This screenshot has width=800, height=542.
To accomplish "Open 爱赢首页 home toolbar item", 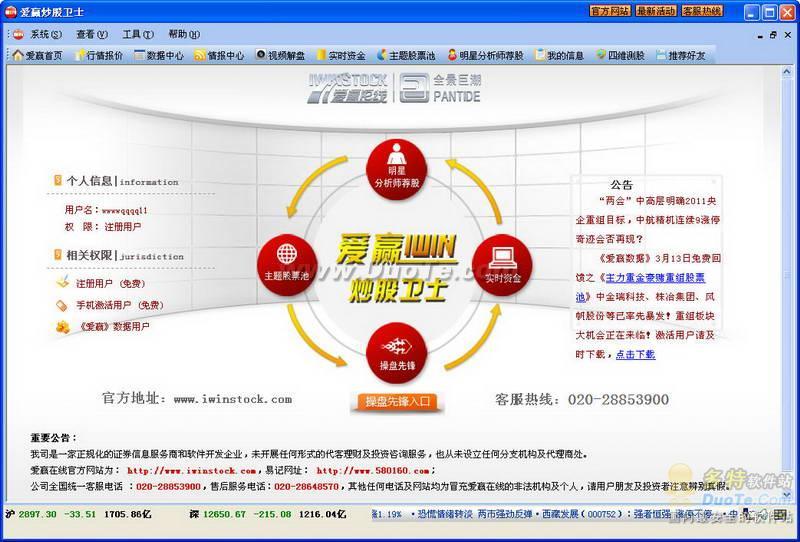I will coord(37,56).
